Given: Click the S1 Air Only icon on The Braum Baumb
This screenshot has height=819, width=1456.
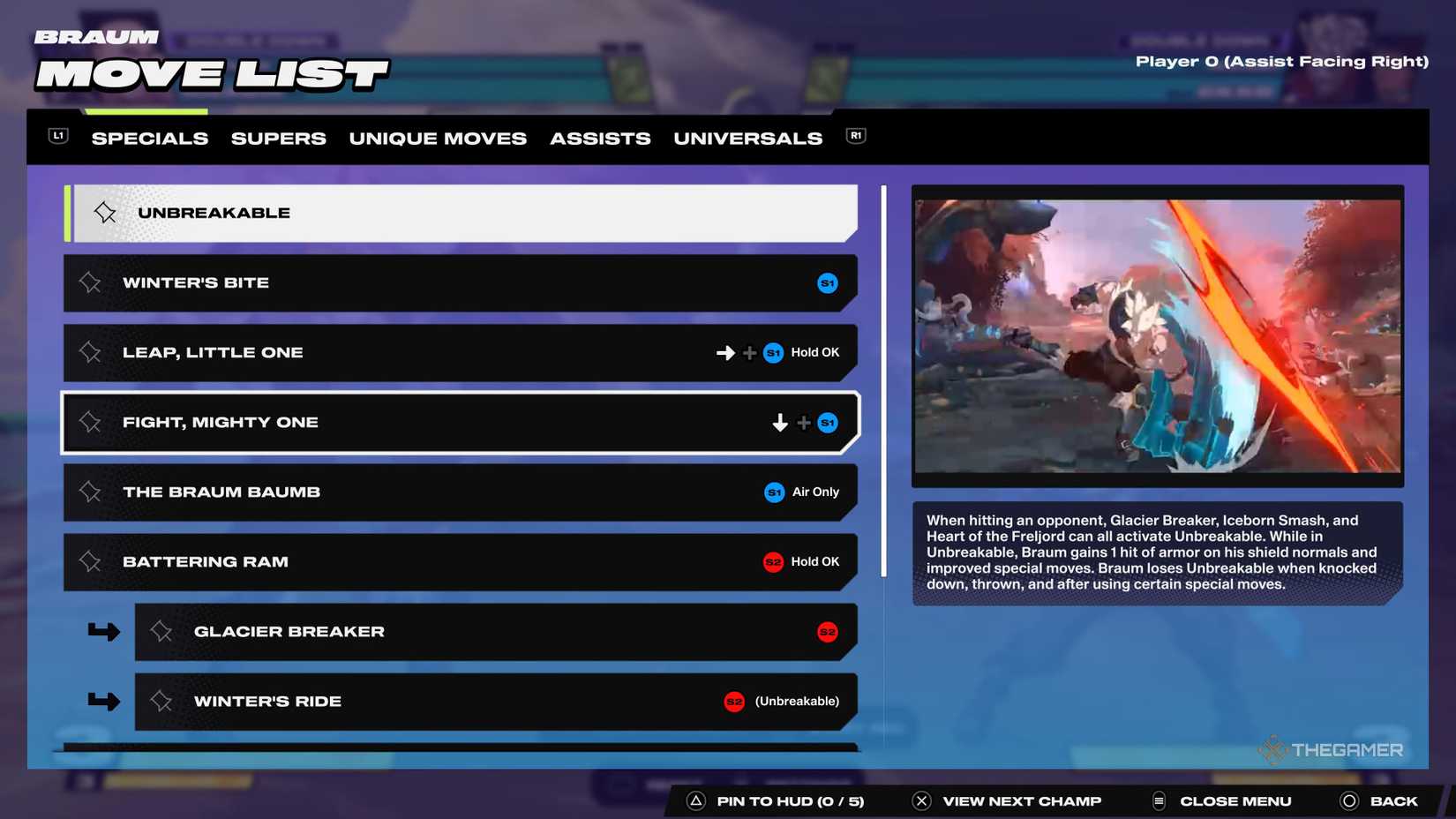Looking at the screenshot, I should coord(774,492).
